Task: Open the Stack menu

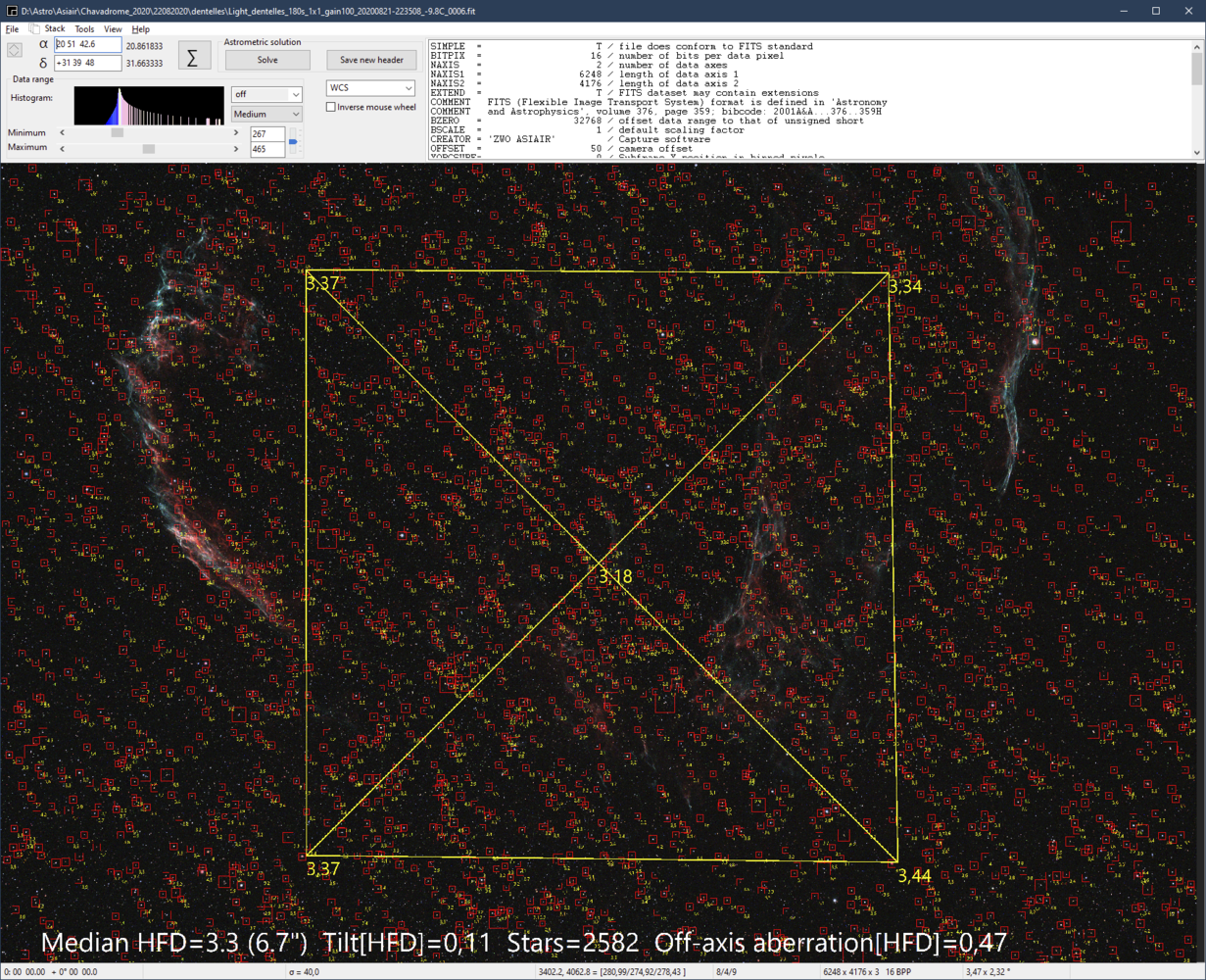Action: (x=55, y=29)
